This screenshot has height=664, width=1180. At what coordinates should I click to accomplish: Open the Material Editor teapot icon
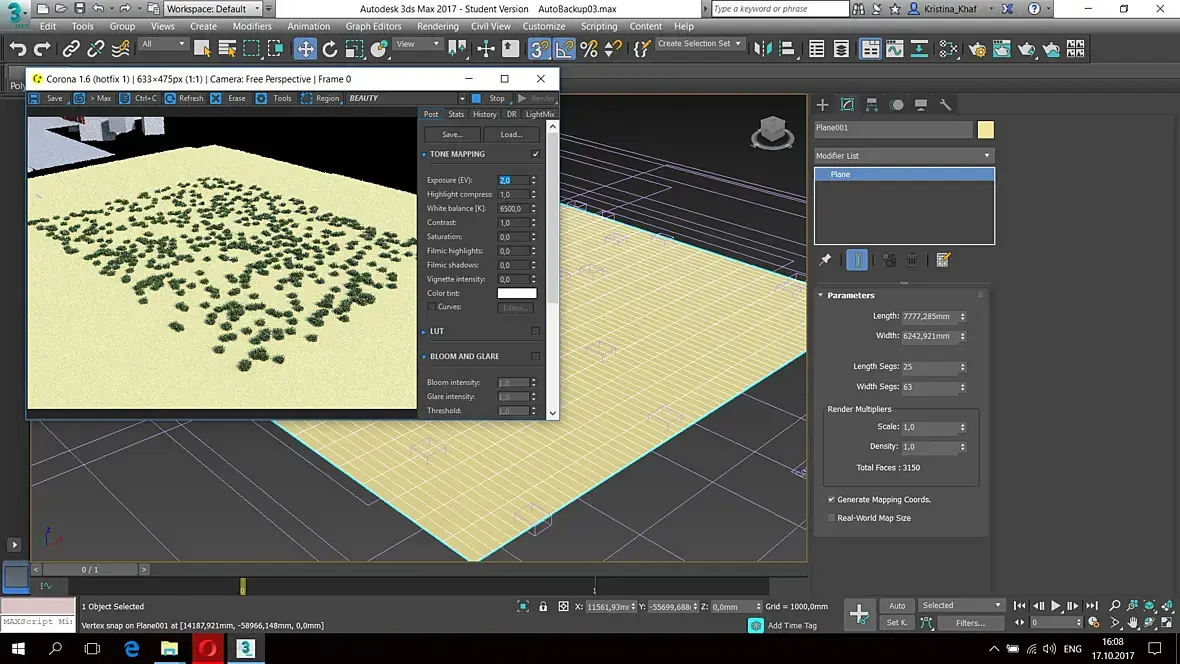977,48
